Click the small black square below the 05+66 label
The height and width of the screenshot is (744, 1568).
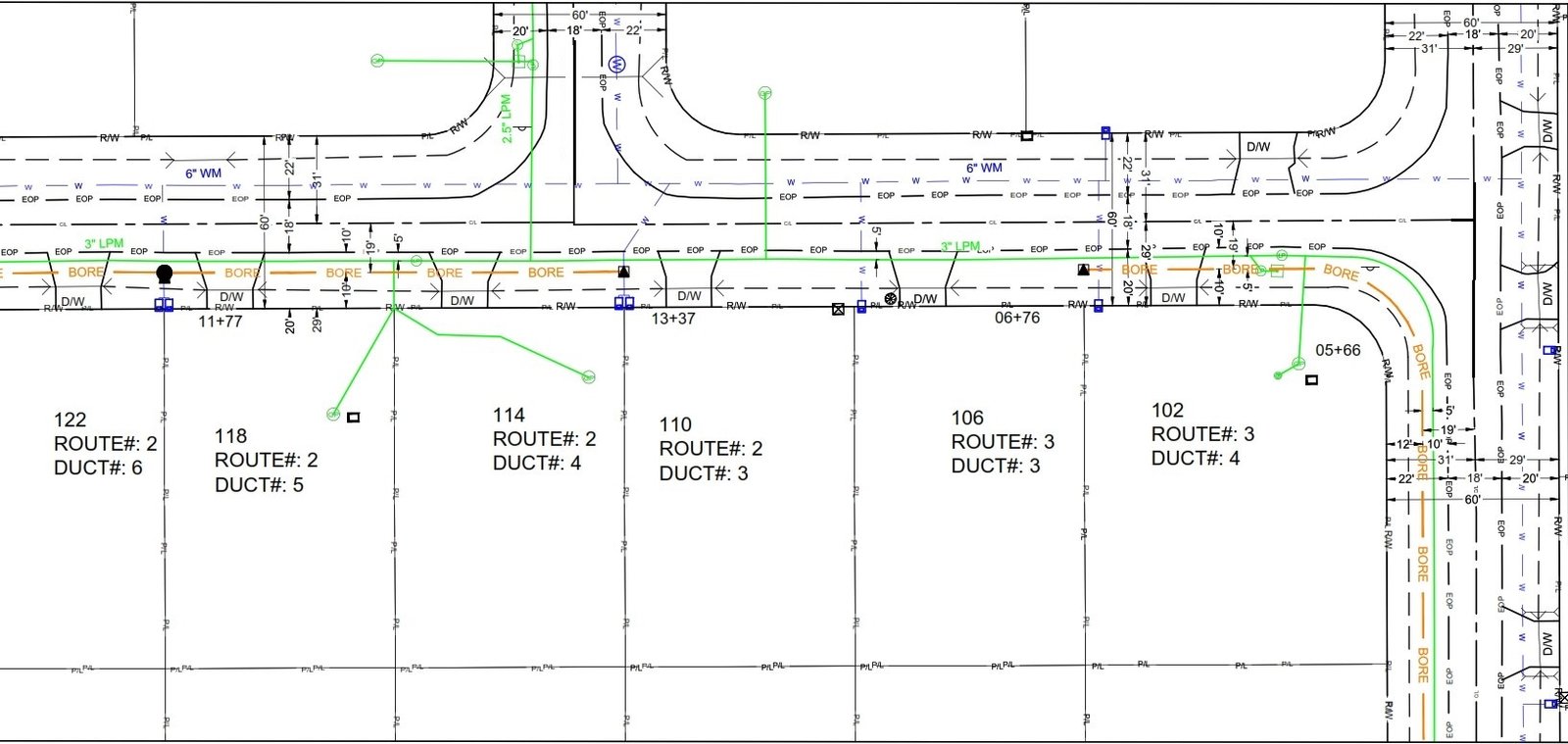(x=1312, y=380)
